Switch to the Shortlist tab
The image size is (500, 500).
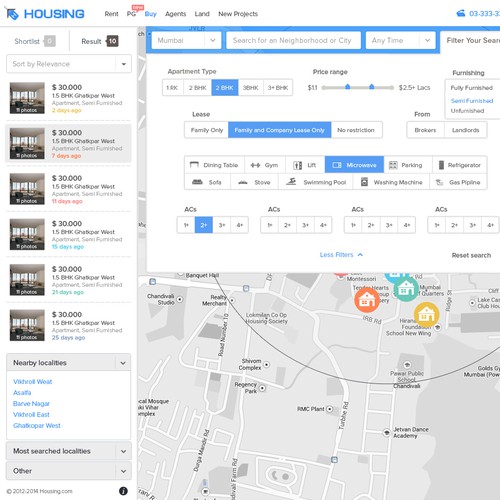[x=35, y=41]
